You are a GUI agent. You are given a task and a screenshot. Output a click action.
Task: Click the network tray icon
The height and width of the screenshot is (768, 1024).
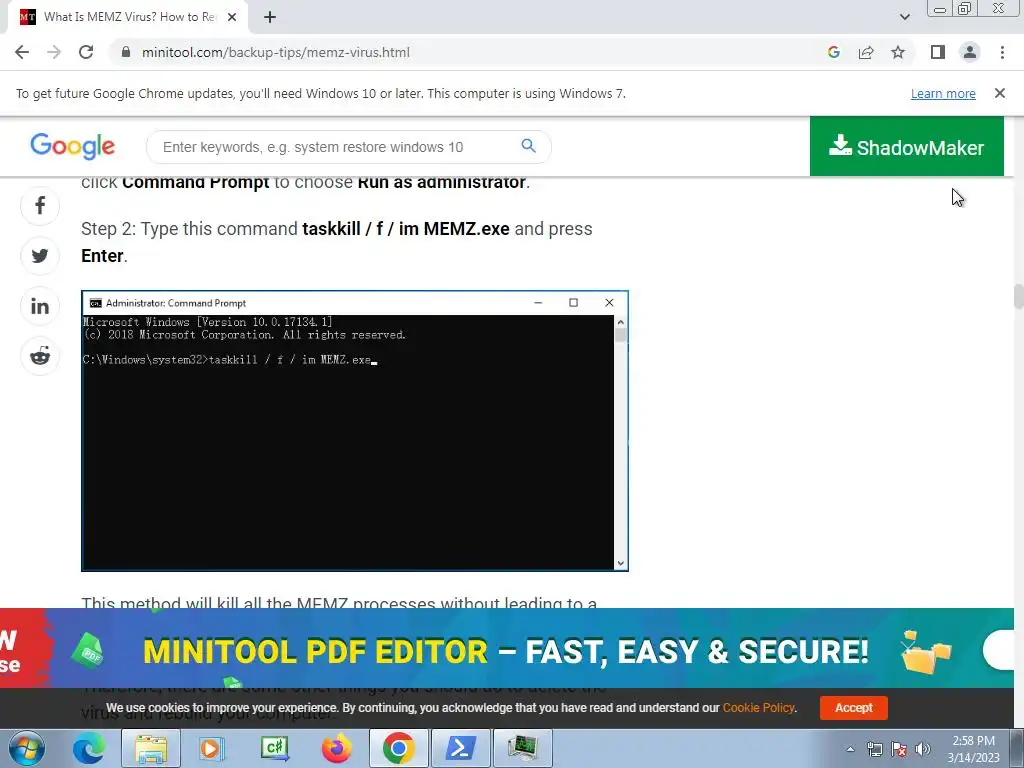coord(874,749)
